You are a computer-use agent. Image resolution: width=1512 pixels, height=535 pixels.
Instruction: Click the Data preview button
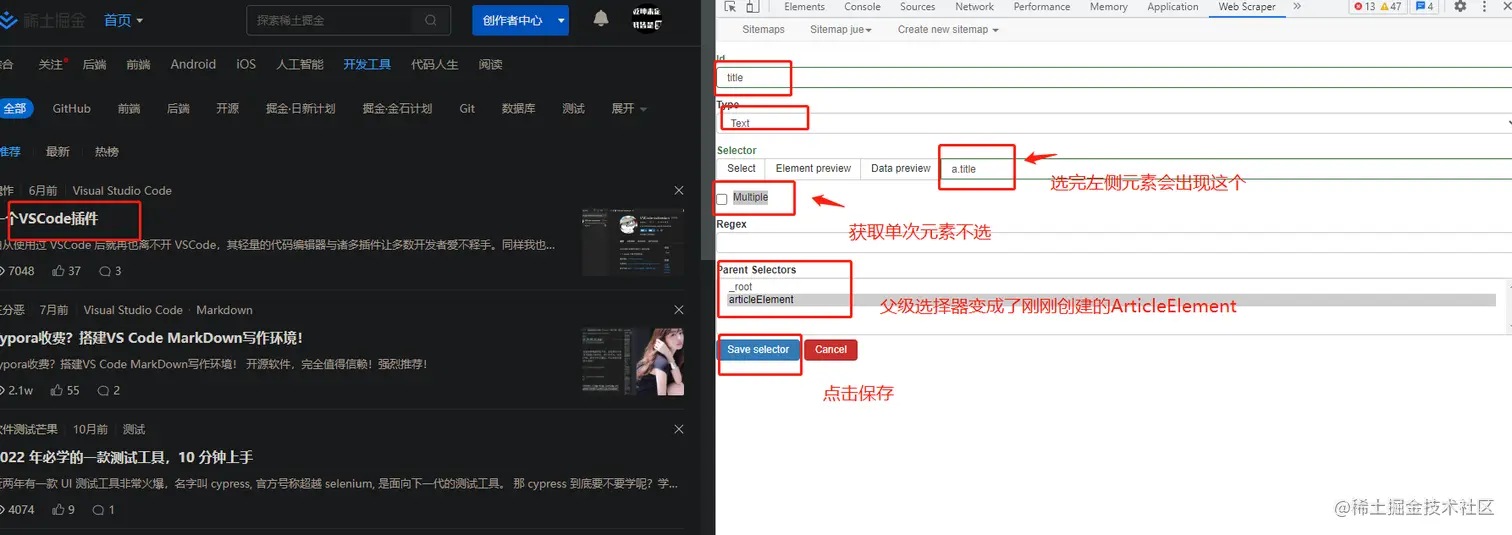click(900, 168)
